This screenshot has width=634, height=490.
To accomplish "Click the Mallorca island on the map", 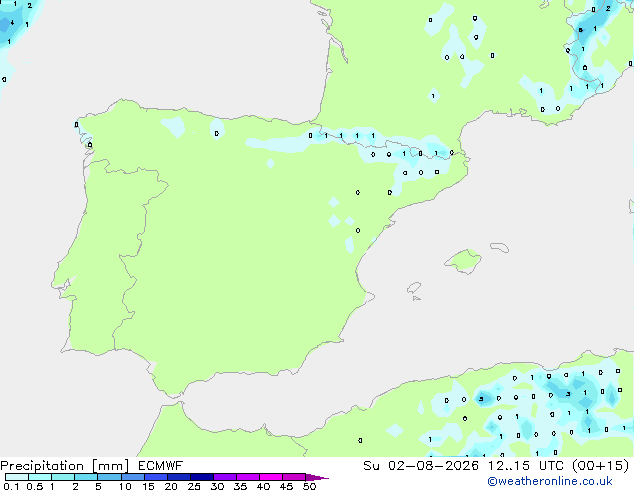I will coord(464,261).
